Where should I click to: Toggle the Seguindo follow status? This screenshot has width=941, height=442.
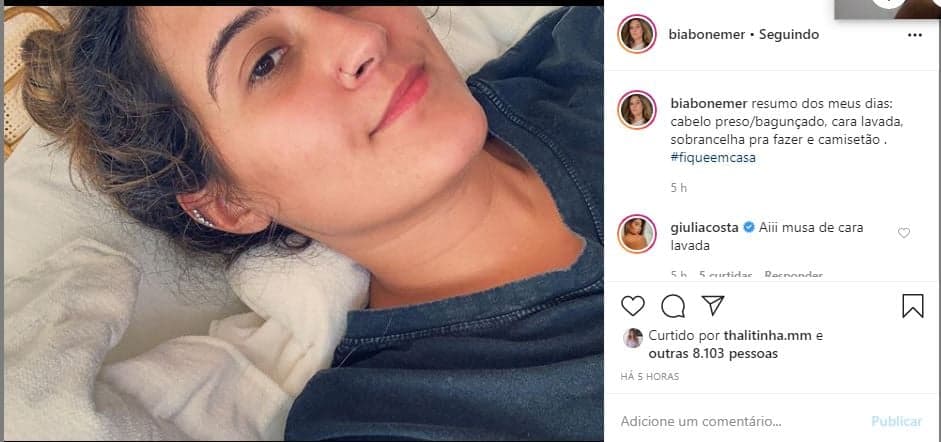[x=789, y=35]
